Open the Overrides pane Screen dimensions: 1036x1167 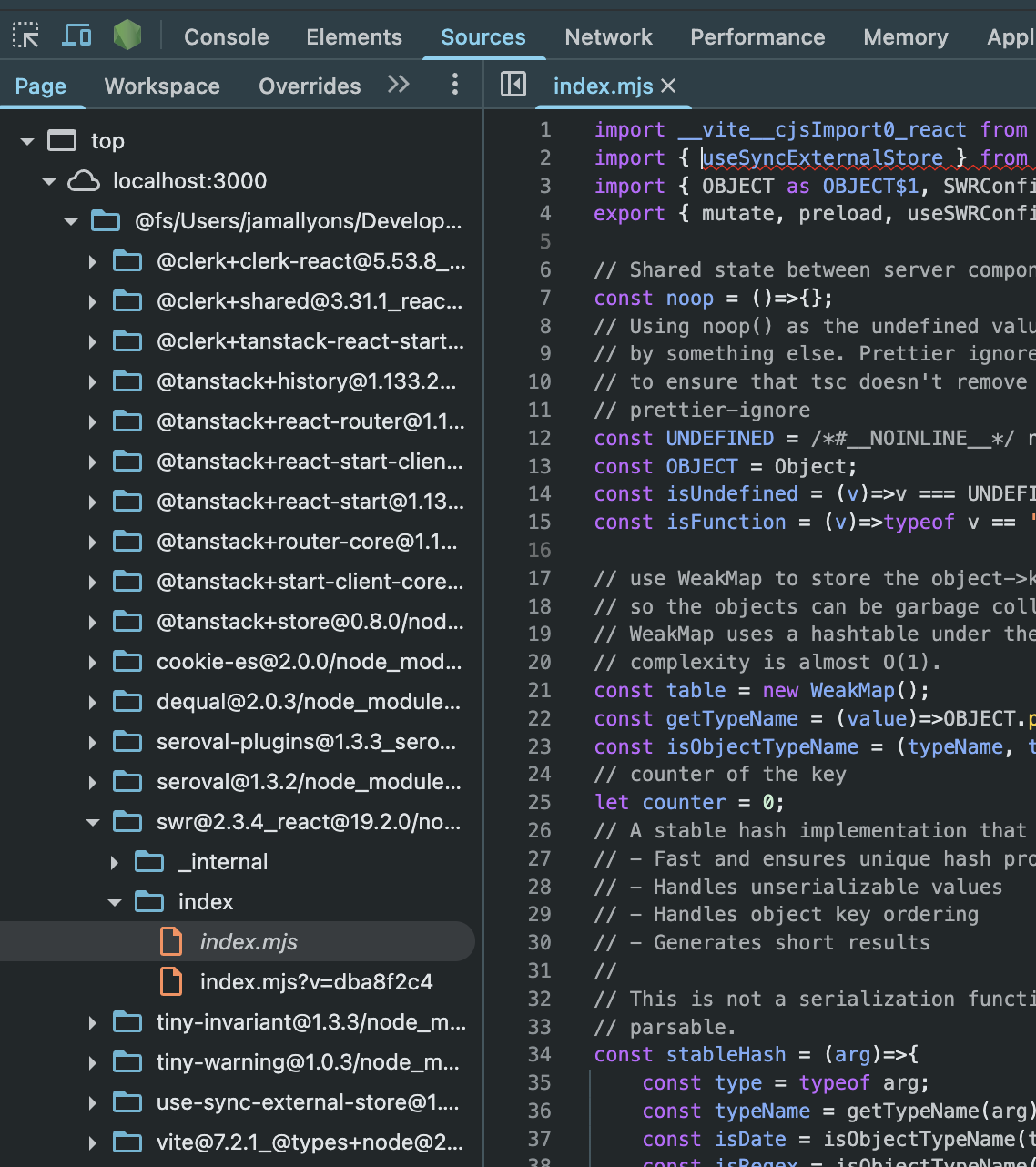click(310, 86)
